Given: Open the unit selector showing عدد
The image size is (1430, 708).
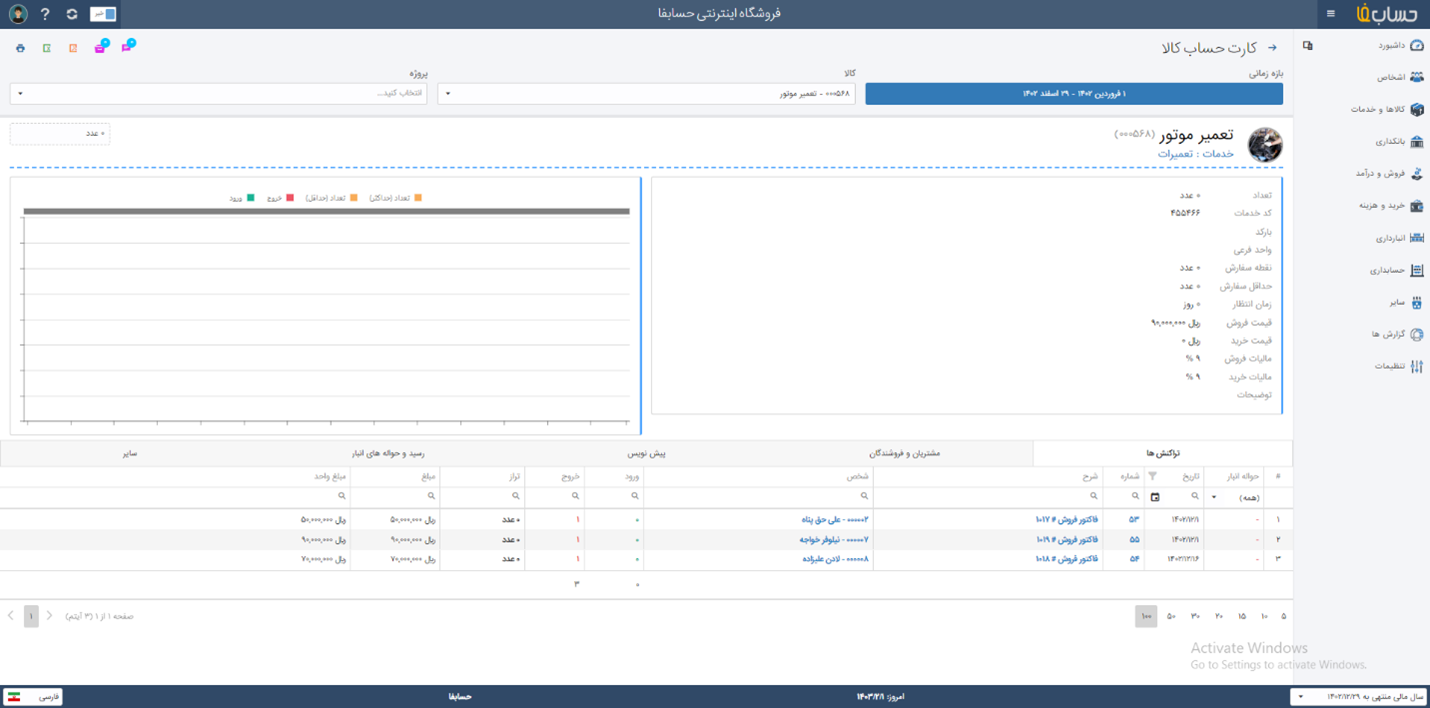Looking at the screenshot, I should click(60, 133).
